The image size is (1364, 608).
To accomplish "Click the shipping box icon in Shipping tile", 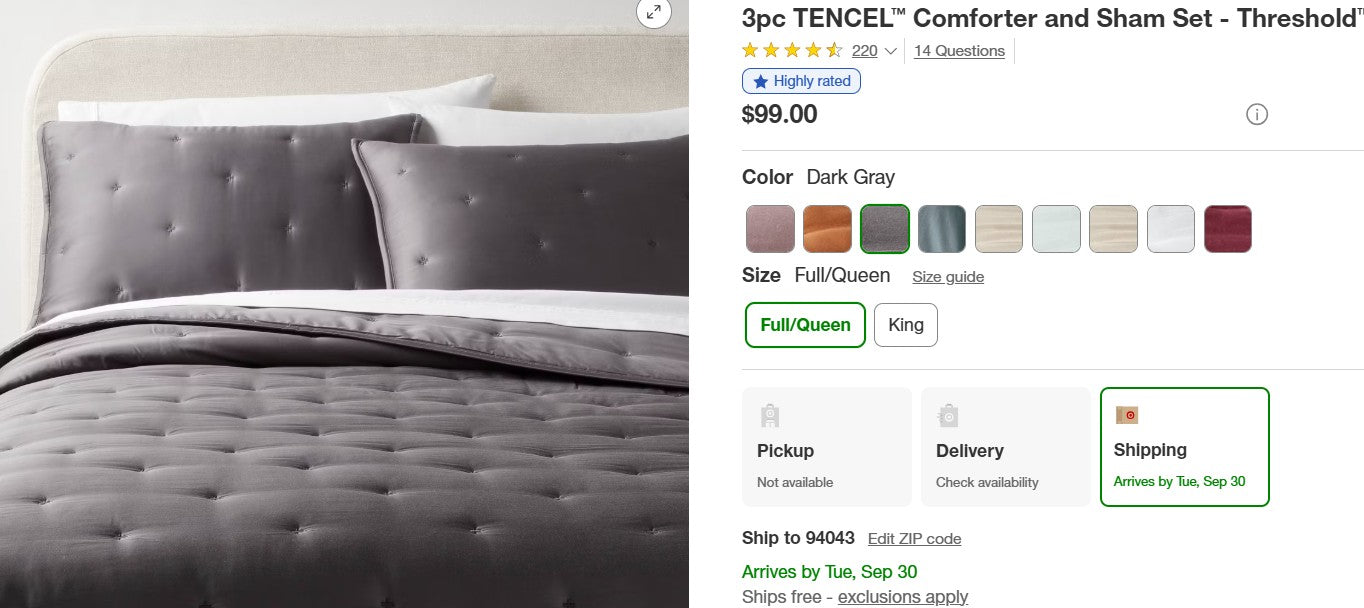I will click(x=1127, y=414).
